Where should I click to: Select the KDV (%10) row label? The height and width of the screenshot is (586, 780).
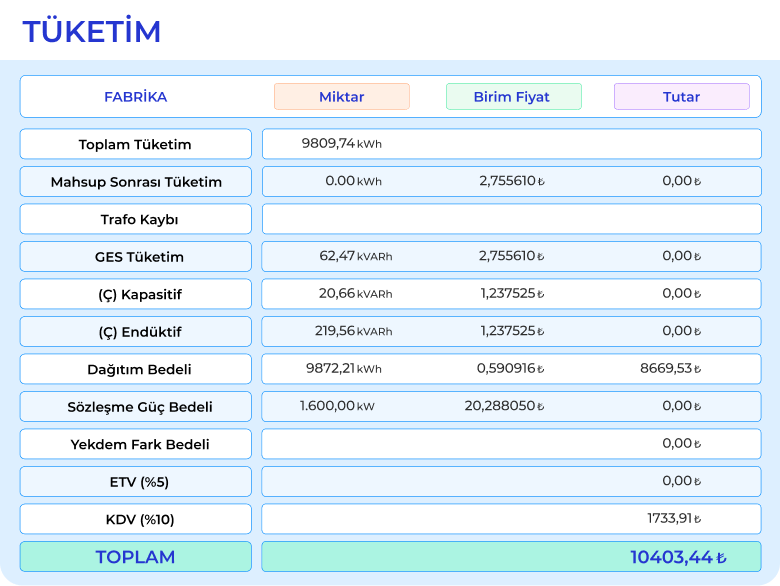click(135, 519)
